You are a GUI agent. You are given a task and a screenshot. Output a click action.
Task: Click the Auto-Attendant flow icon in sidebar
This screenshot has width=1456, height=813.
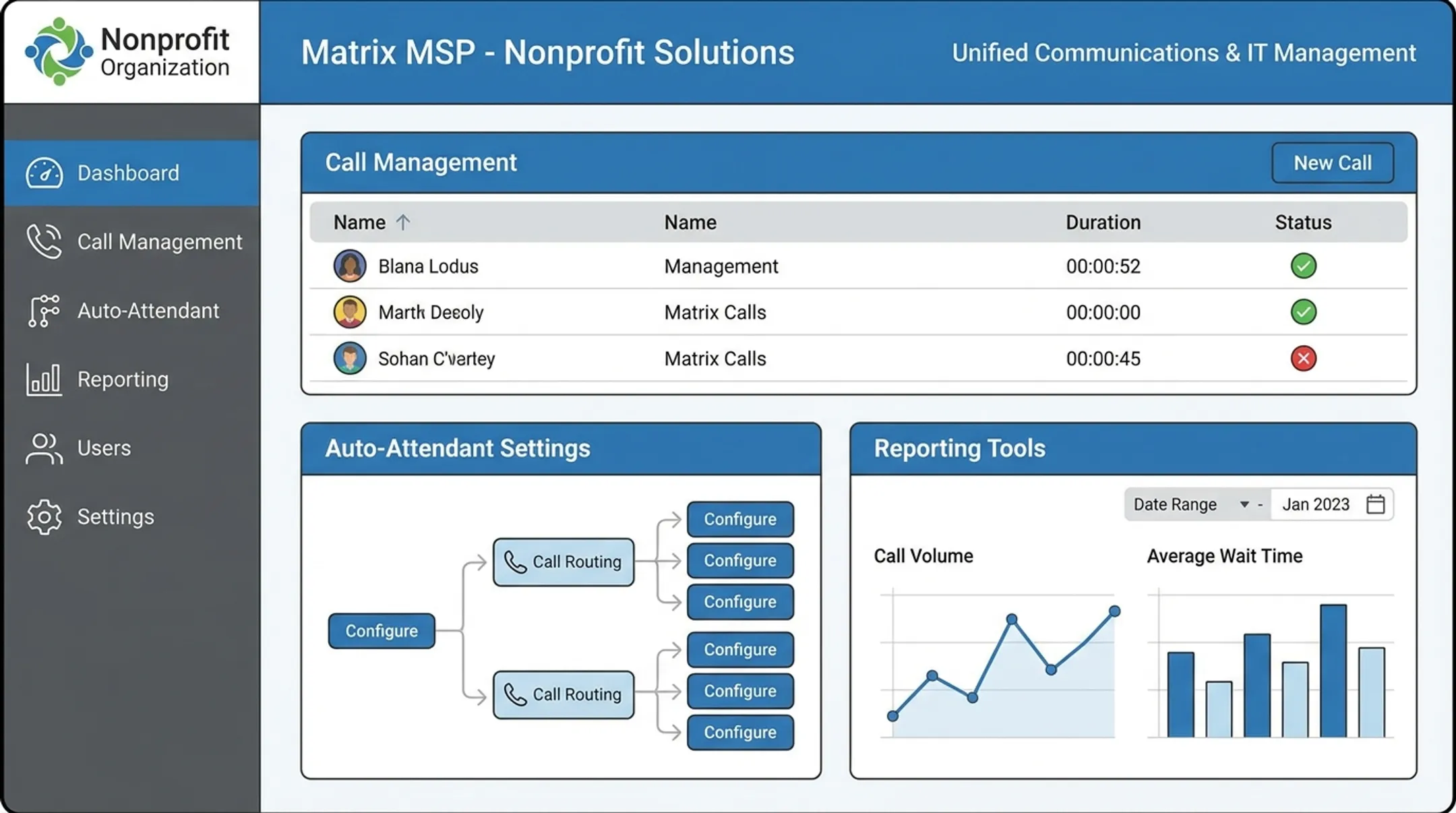click(44, 311)
